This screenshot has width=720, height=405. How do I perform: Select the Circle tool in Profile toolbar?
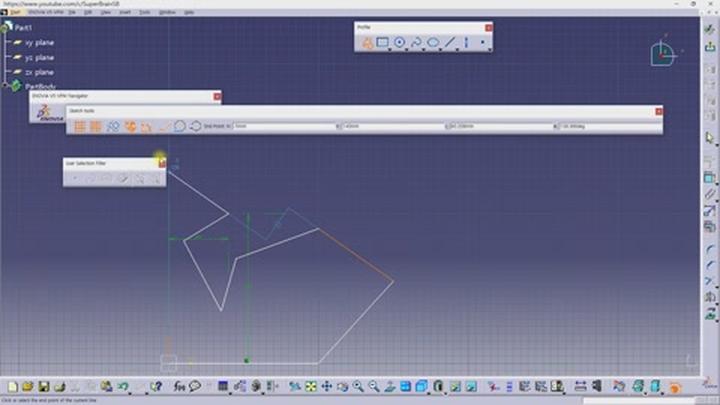399,43
